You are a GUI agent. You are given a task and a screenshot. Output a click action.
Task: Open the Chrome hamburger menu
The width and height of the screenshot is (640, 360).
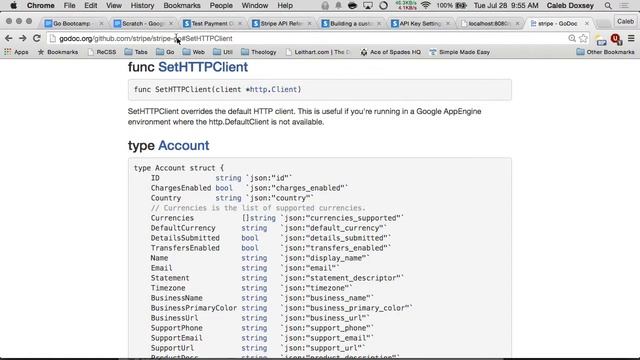click(x=631, y=38)
